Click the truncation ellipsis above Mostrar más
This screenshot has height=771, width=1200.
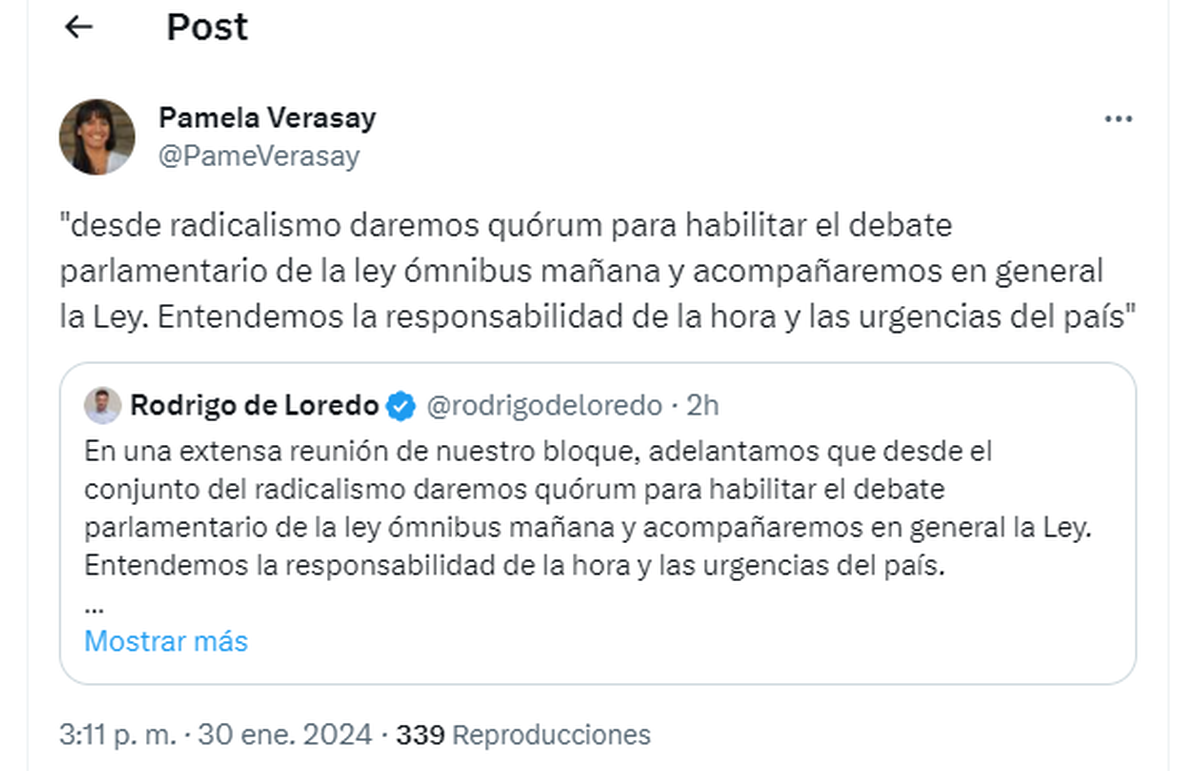click(94, 606)
